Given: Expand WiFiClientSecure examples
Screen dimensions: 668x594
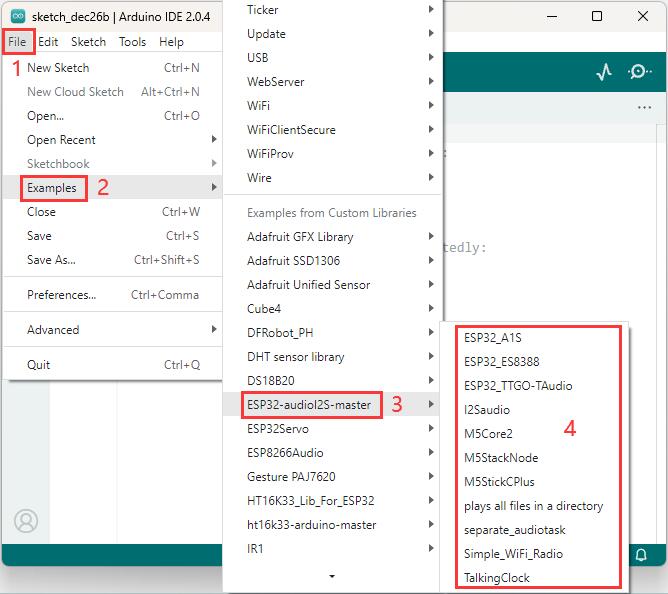Looking at the screenshot, I should [332, 130].
